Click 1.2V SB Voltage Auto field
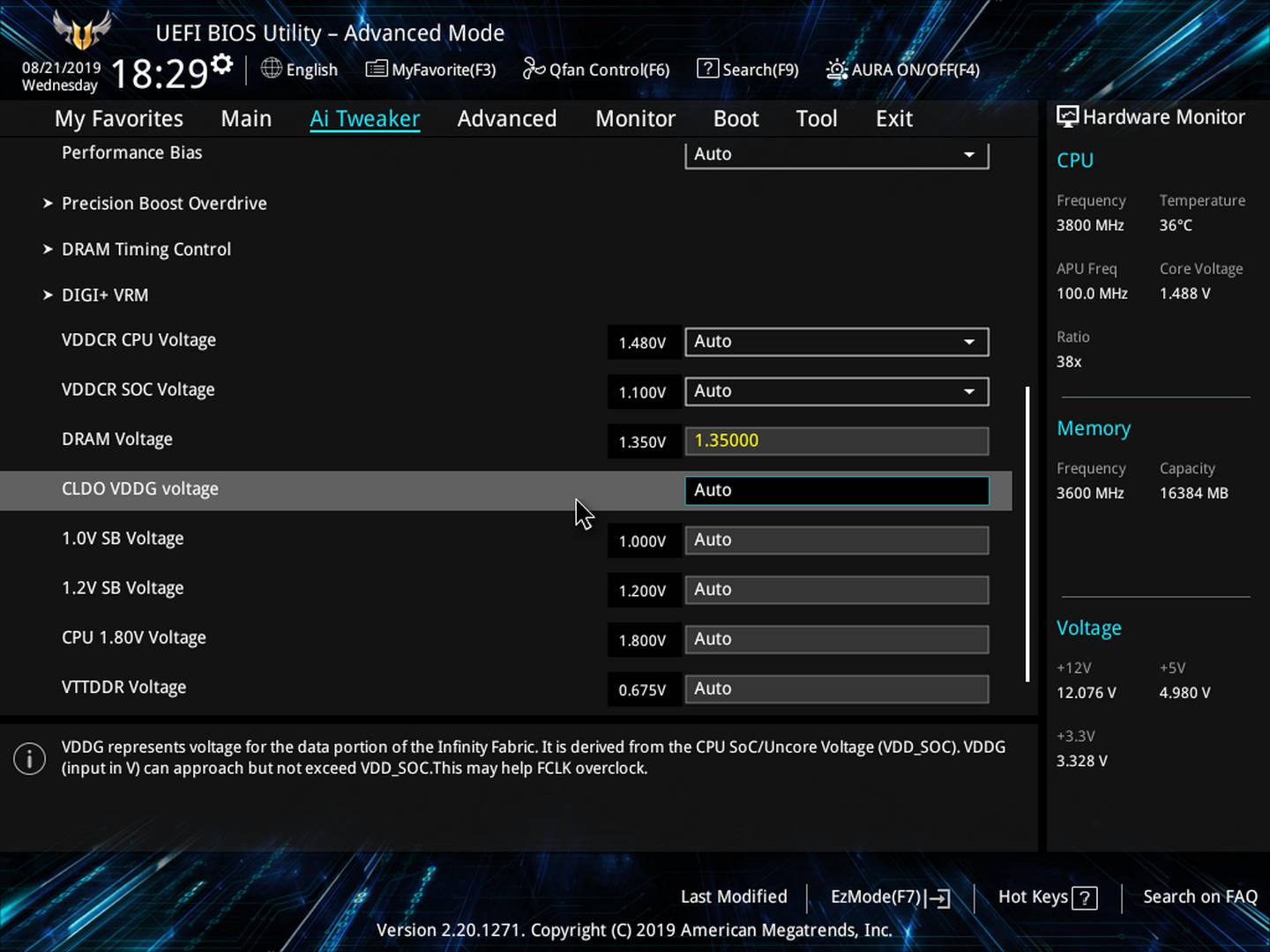This screenshot has height=952, width=1270. (x=837, y=590)
